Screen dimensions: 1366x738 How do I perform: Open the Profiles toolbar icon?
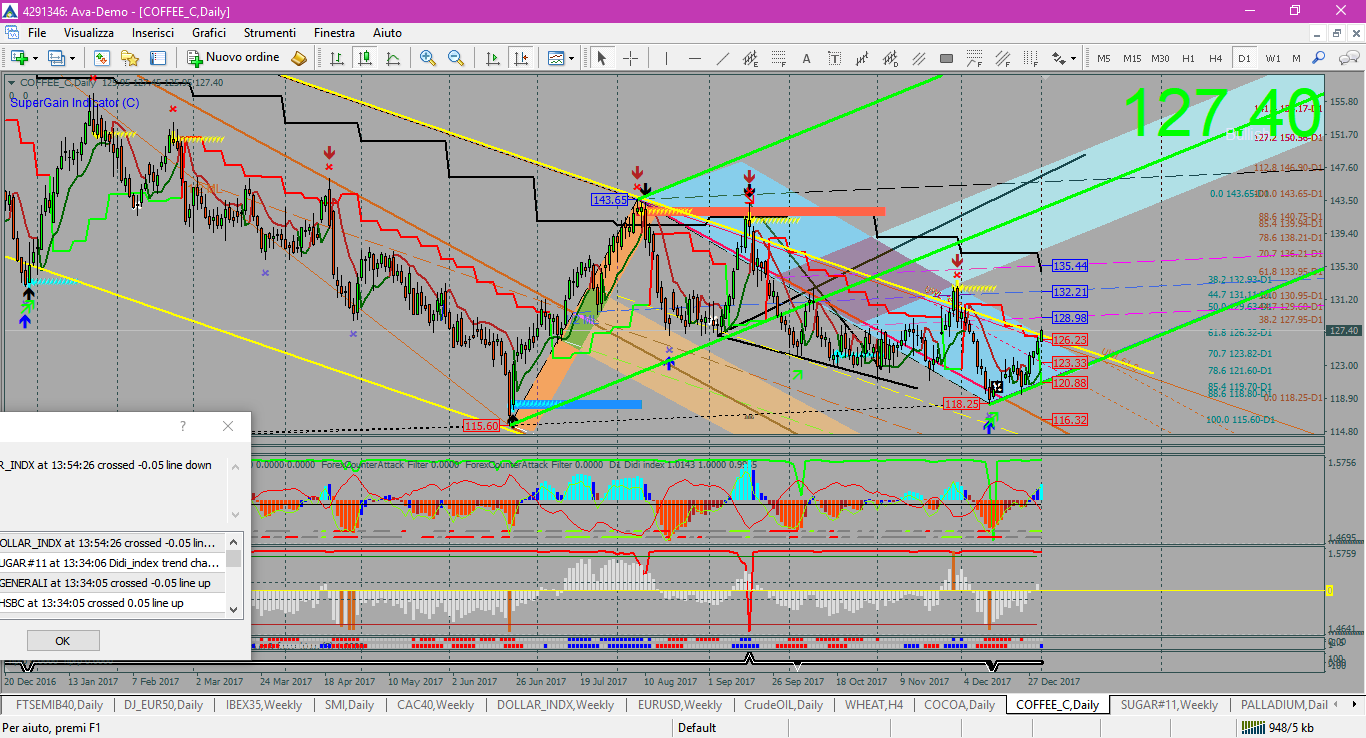click(57, 58)
